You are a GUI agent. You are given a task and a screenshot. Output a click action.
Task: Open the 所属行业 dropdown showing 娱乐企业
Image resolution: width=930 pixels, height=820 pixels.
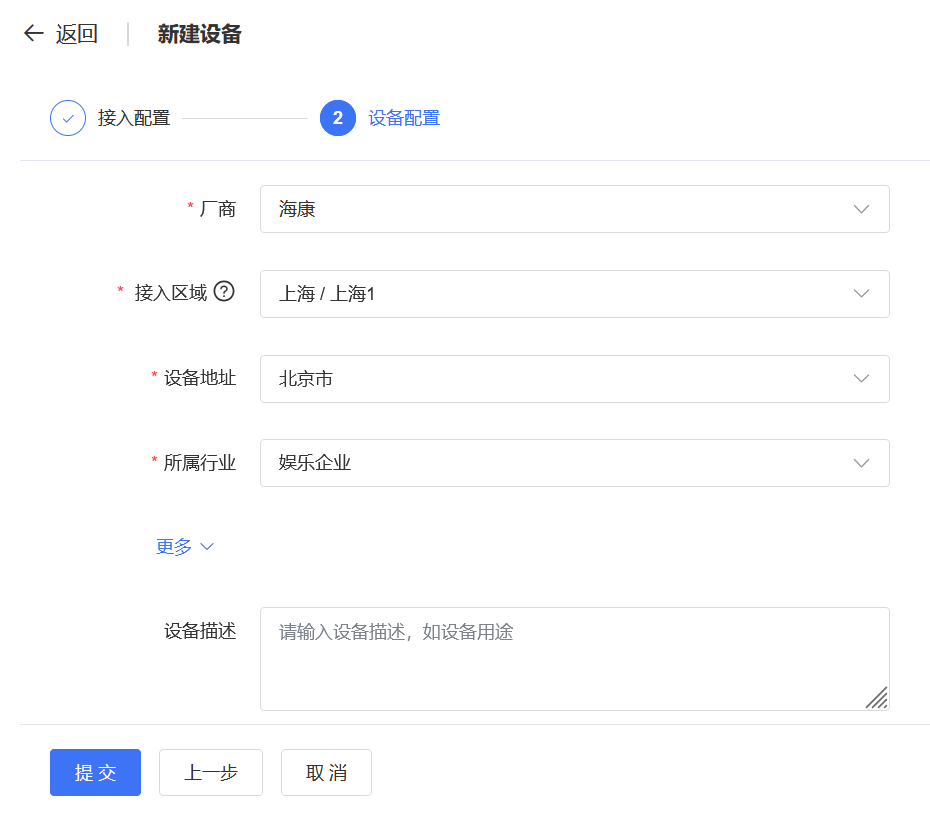(x=560, y=463)
